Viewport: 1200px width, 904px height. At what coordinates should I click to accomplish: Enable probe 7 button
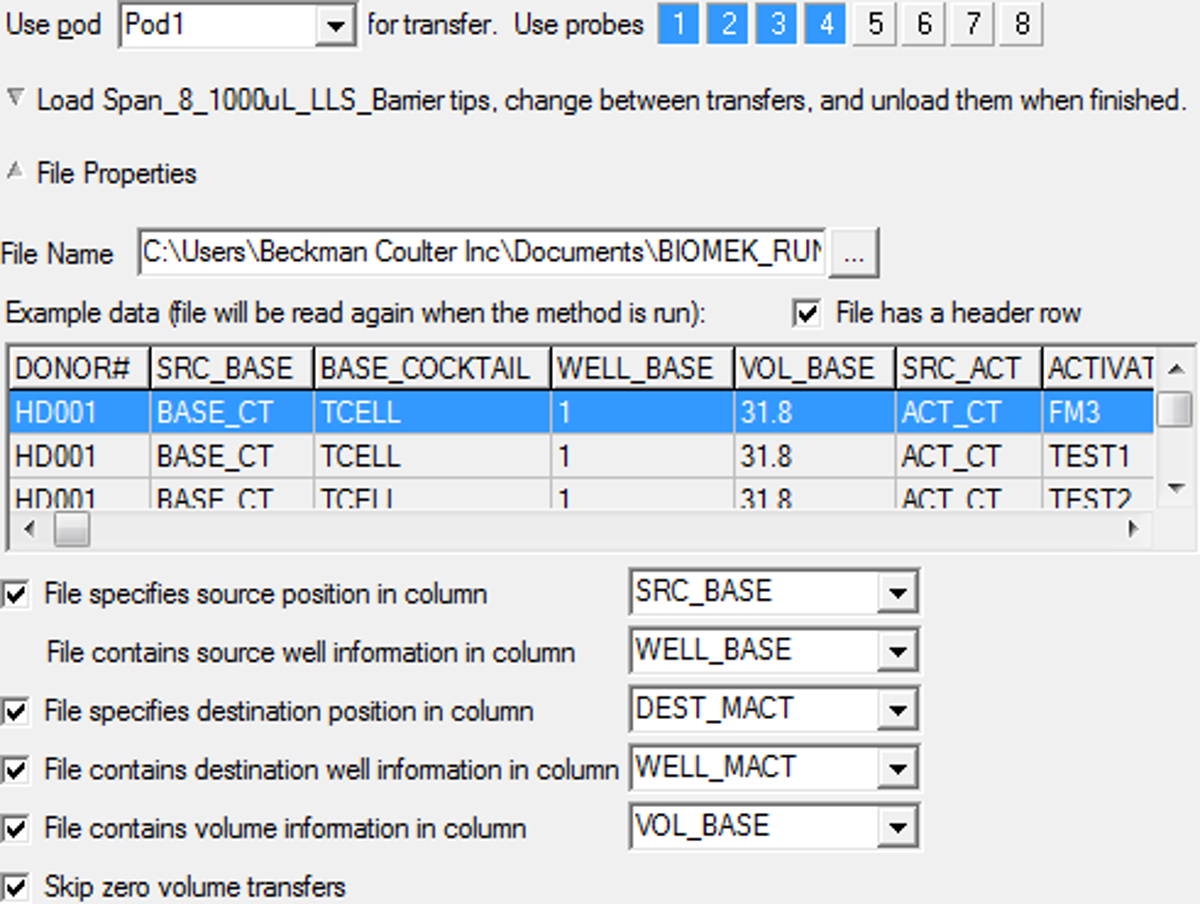coord(972,24)
